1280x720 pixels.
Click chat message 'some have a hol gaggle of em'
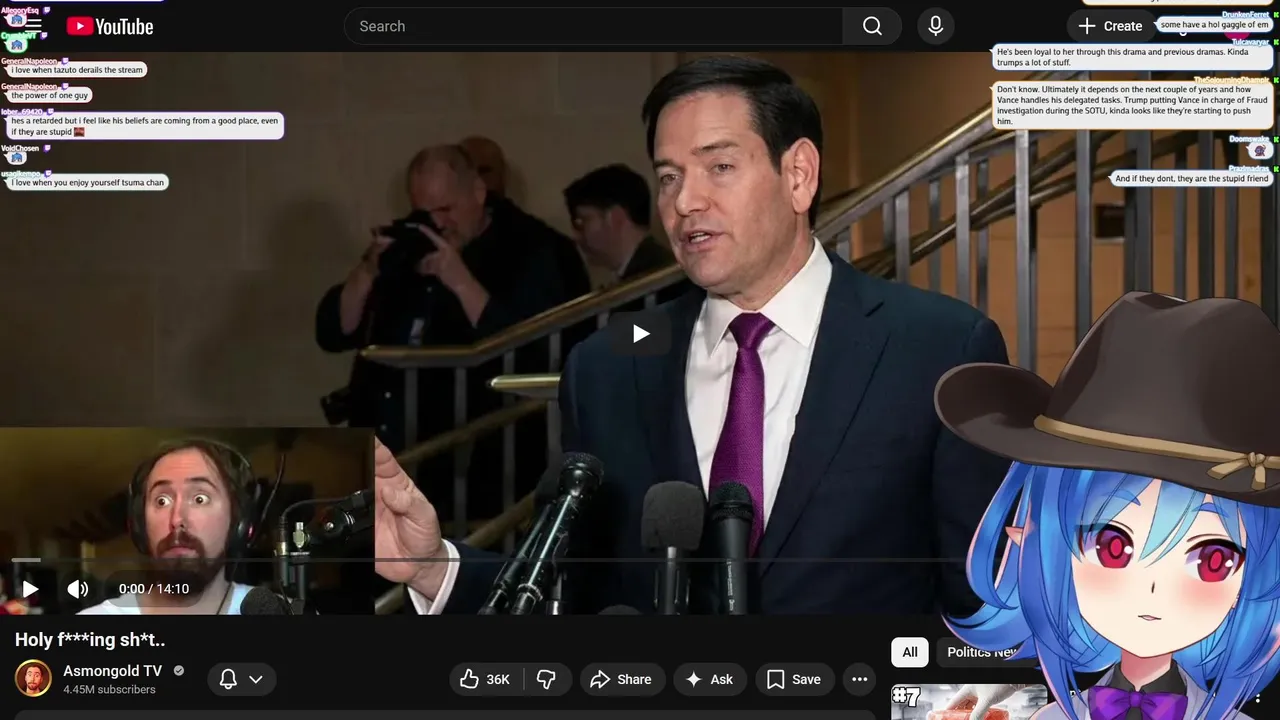pos(1214,25)
